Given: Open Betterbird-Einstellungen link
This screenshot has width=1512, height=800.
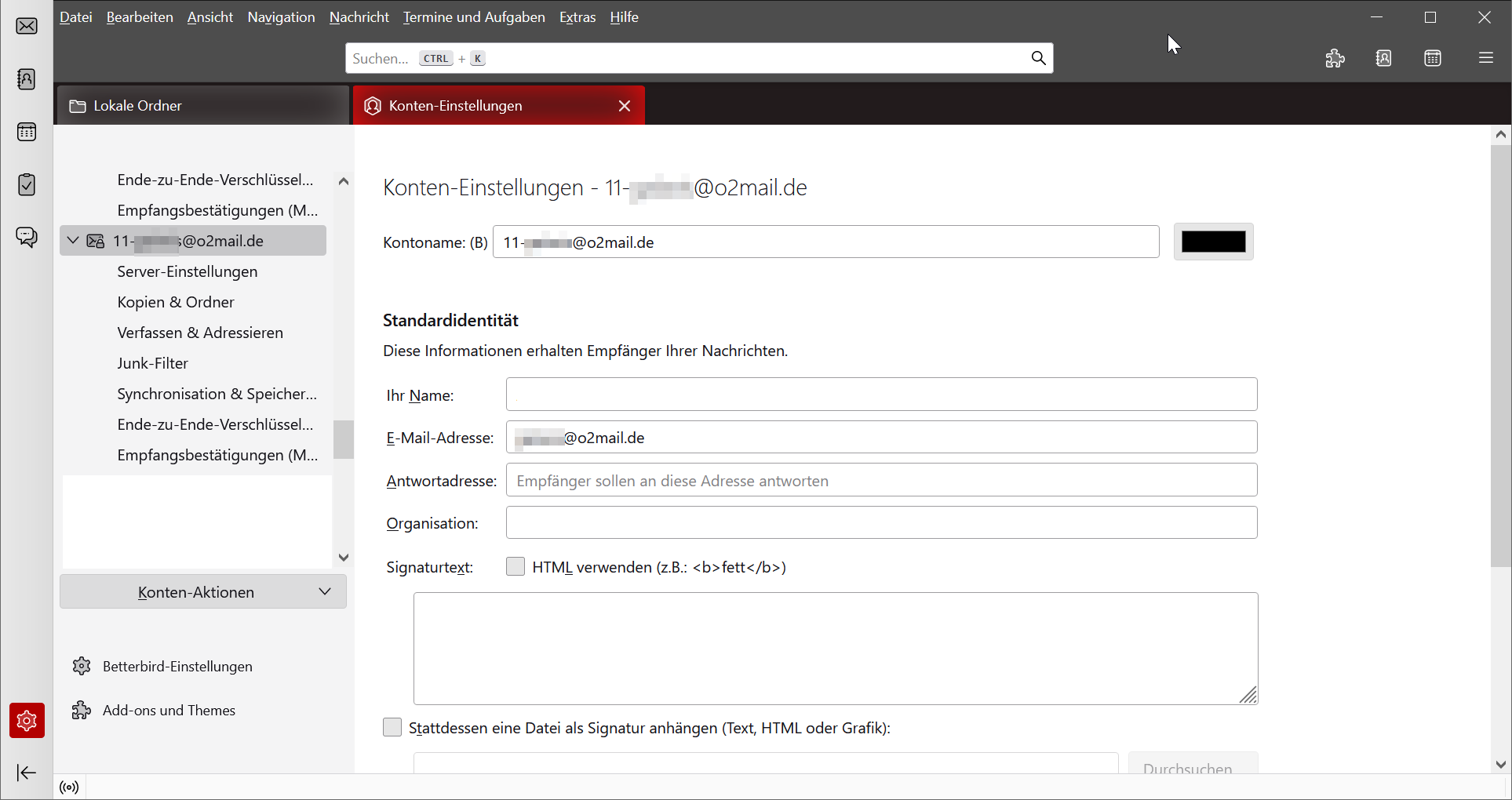Looking at the screenshot, I should (177, 667).
